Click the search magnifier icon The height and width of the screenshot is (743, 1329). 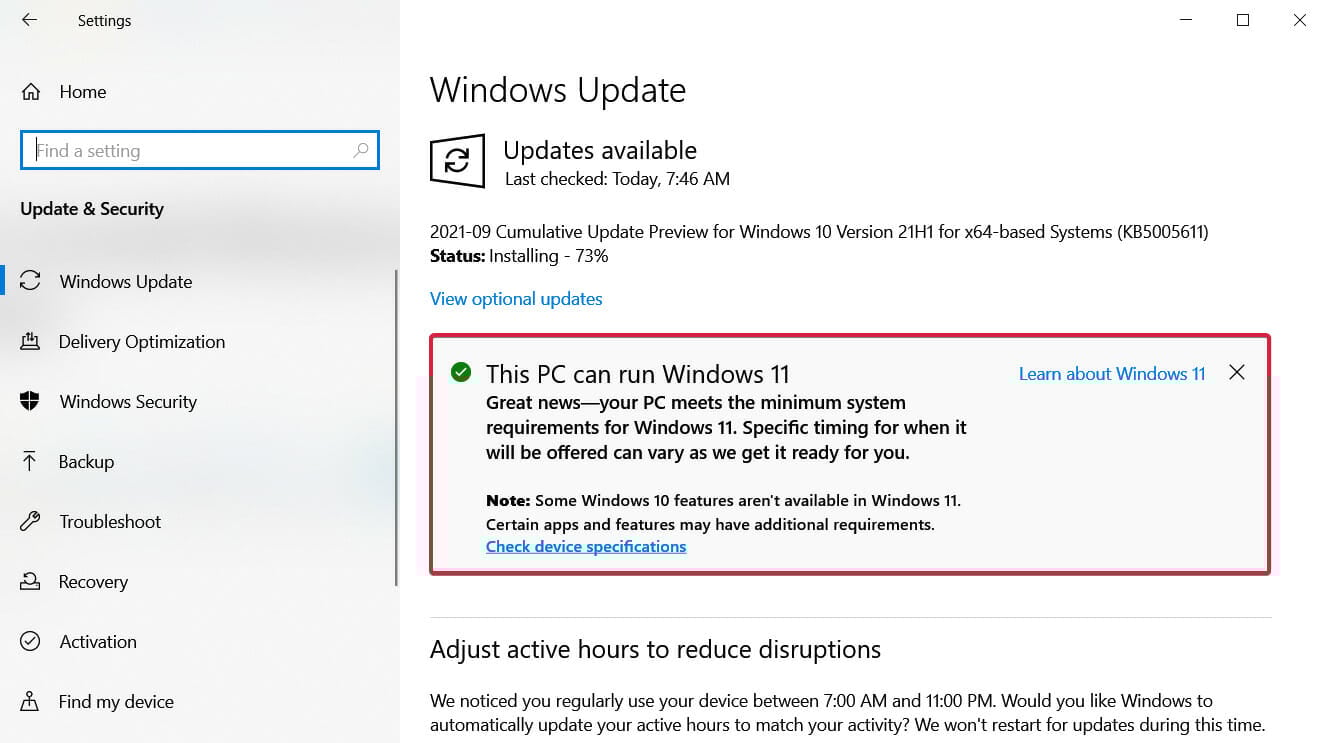tap(361, 150)
